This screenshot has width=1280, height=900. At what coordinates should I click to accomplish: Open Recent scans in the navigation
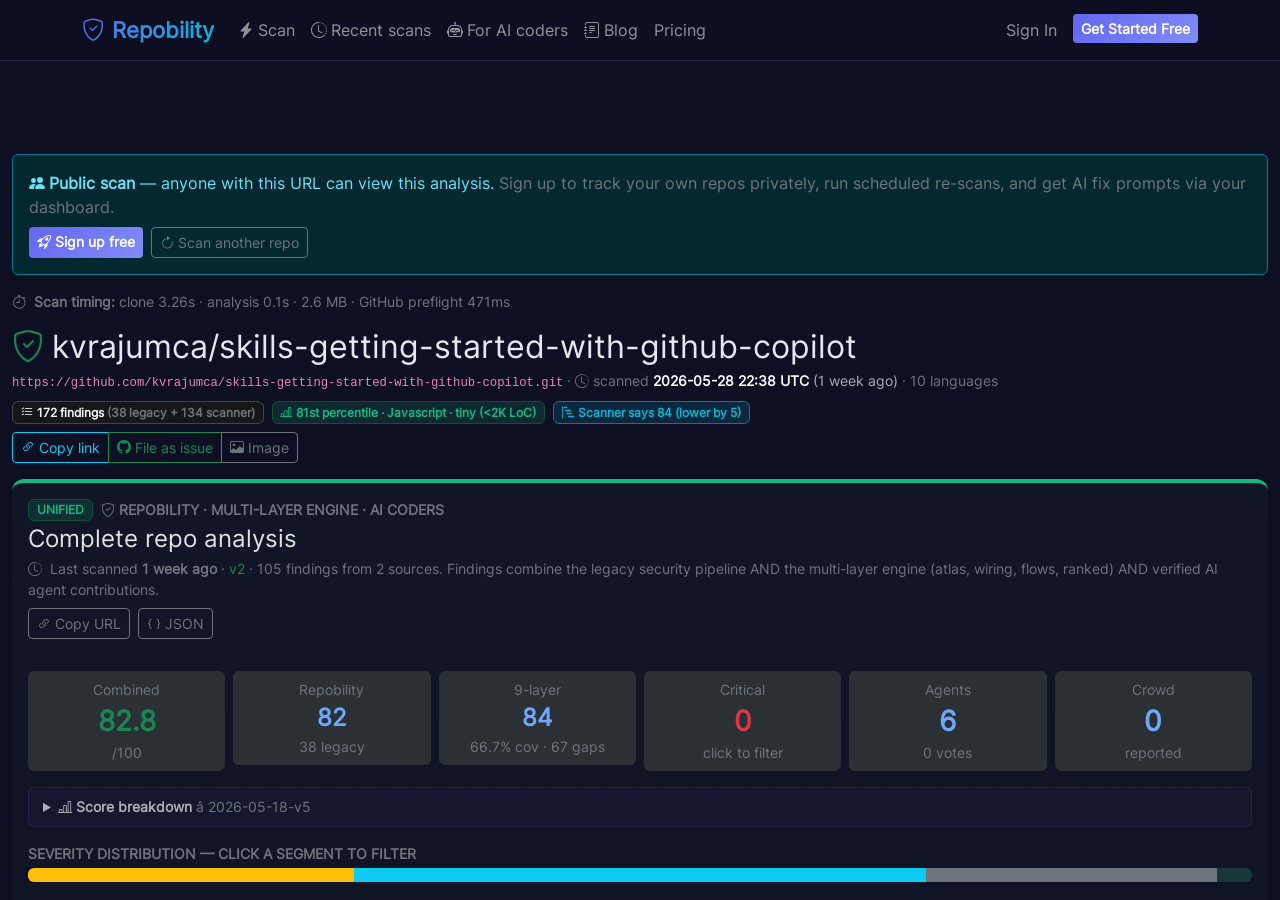[371, 30]
